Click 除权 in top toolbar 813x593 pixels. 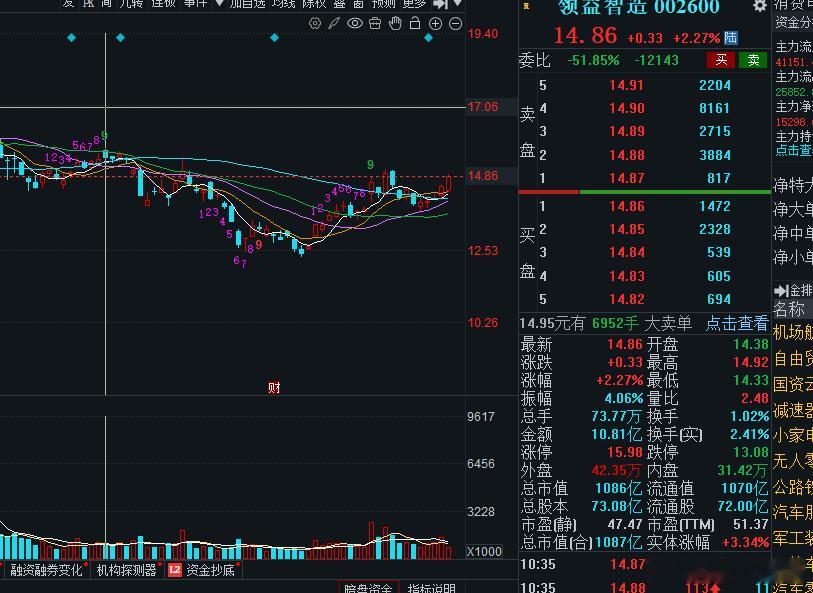[x=314, y=4]
